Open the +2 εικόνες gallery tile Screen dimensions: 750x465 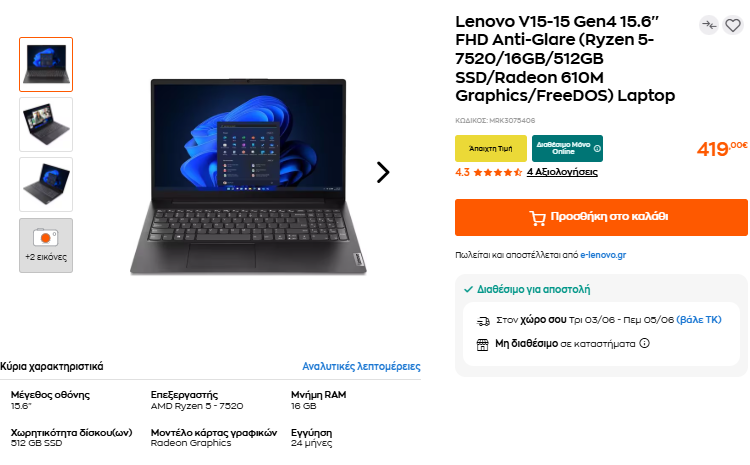point(46,245)
